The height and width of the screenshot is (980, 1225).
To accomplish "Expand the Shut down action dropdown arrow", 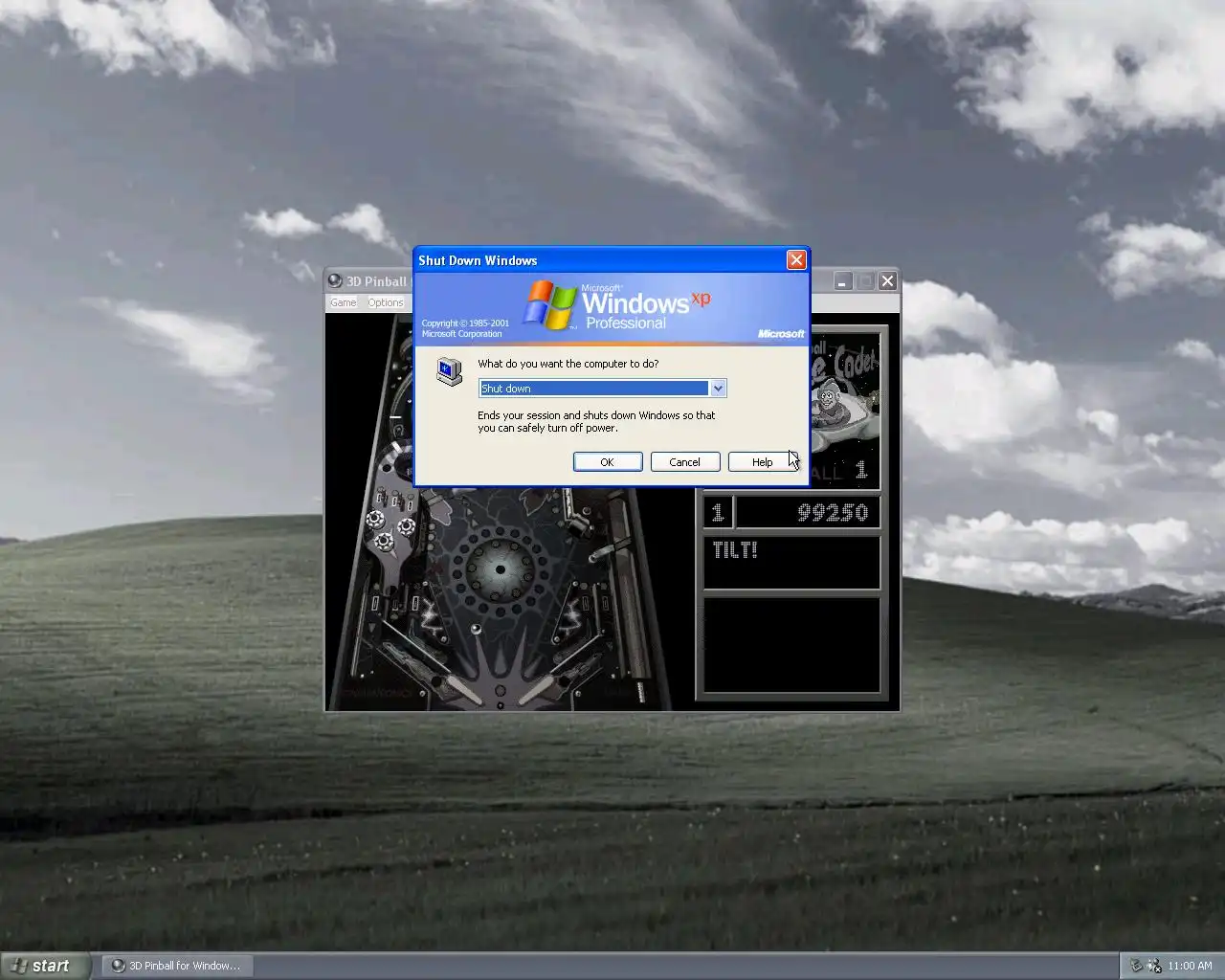I will point(718,388).
